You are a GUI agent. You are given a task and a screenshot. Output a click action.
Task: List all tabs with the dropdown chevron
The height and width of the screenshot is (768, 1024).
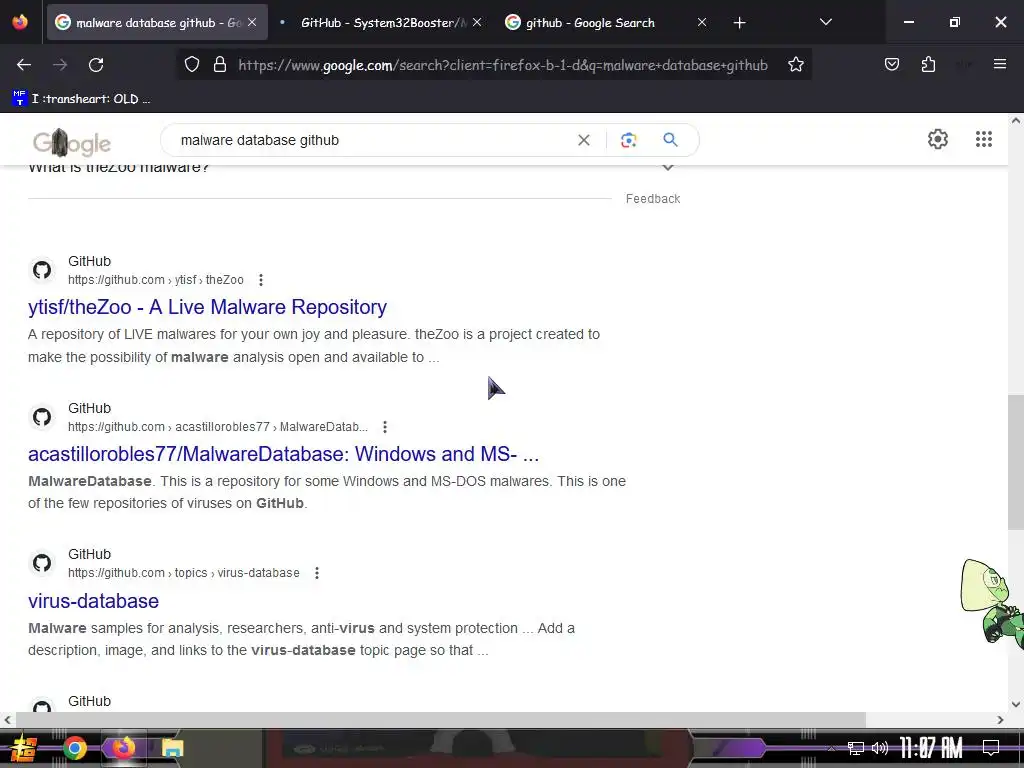[825, 22]
